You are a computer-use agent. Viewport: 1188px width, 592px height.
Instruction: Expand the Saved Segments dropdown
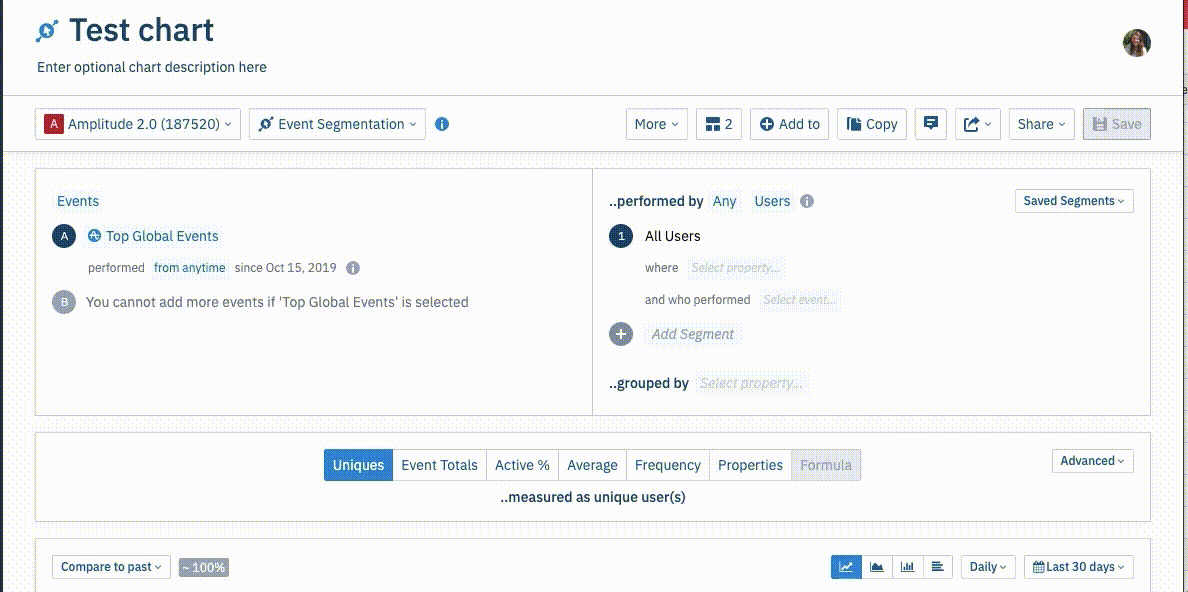pos(1073,201)
